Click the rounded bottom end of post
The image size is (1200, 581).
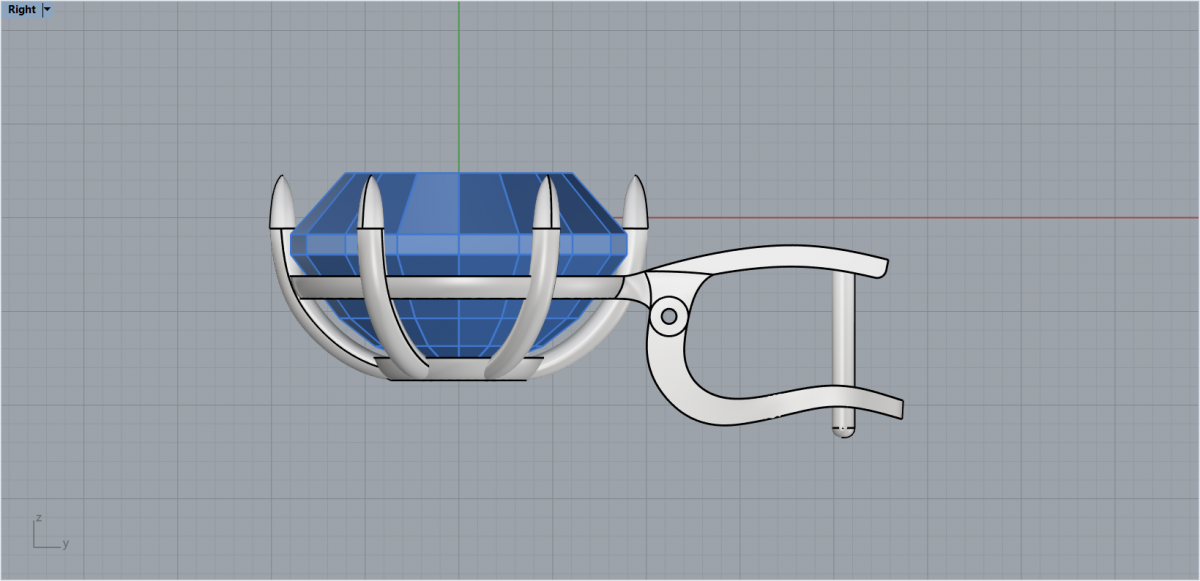click(843, 432)
